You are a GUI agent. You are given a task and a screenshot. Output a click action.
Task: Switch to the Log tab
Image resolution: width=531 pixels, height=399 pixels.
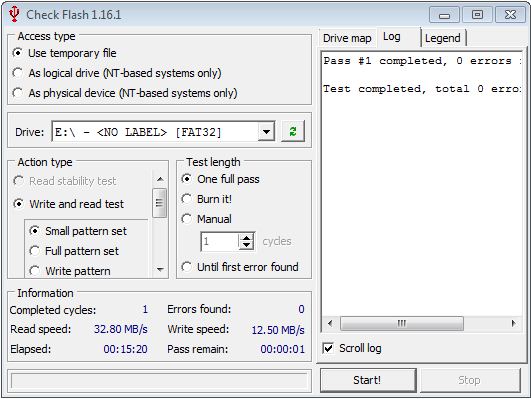coord(398,37)
